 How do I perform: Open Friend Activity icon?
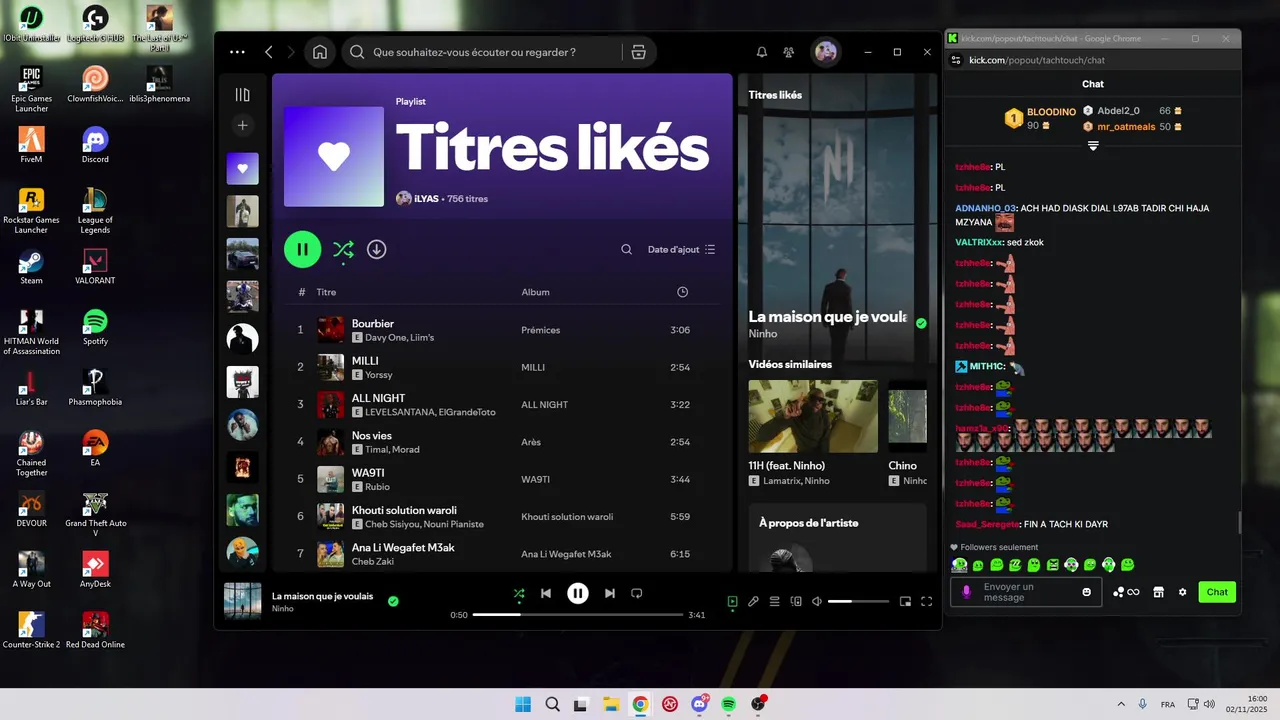[x=789, y=52]
